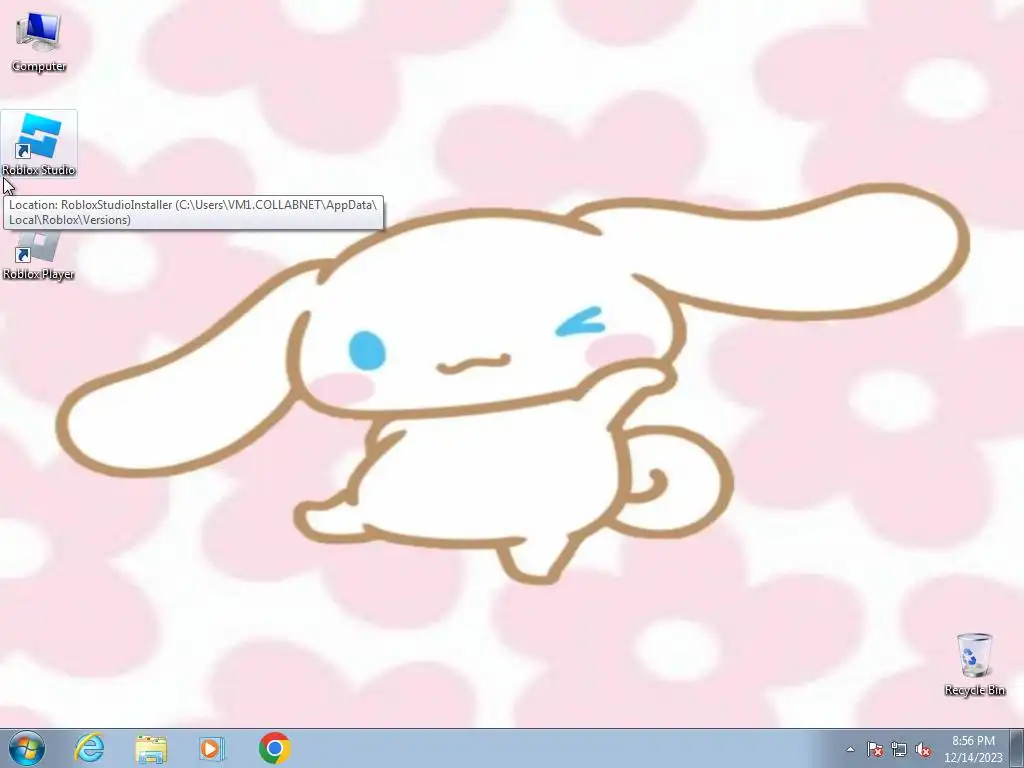Viewport: 1024px width, 768px height.
Task: Click the Roblox Studio label text
Action: click(x=39, y=170)
